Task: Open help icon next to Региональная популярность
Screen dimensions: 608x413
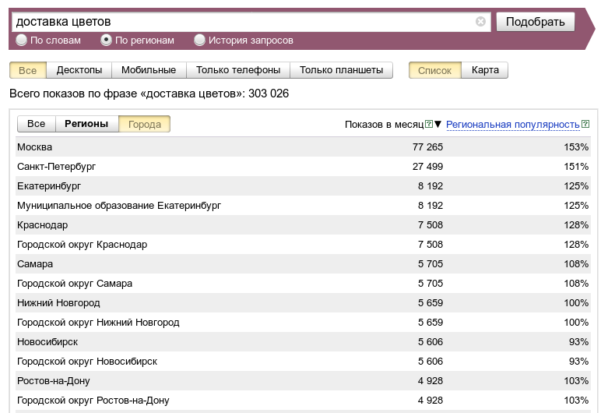Action: (585, 124)
